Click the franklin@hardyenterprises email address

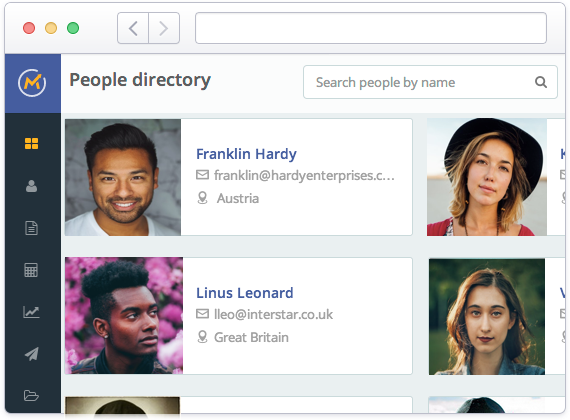click(304, 175)
